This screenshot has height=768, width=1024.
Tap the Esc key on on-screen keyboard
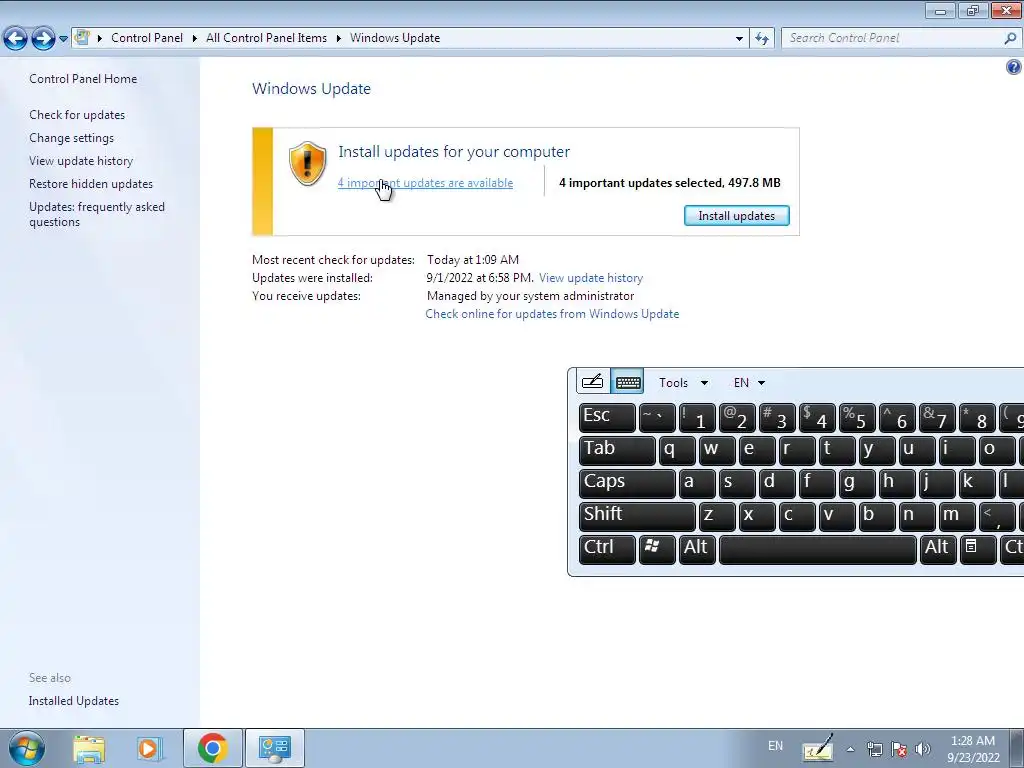pos(607,417)
